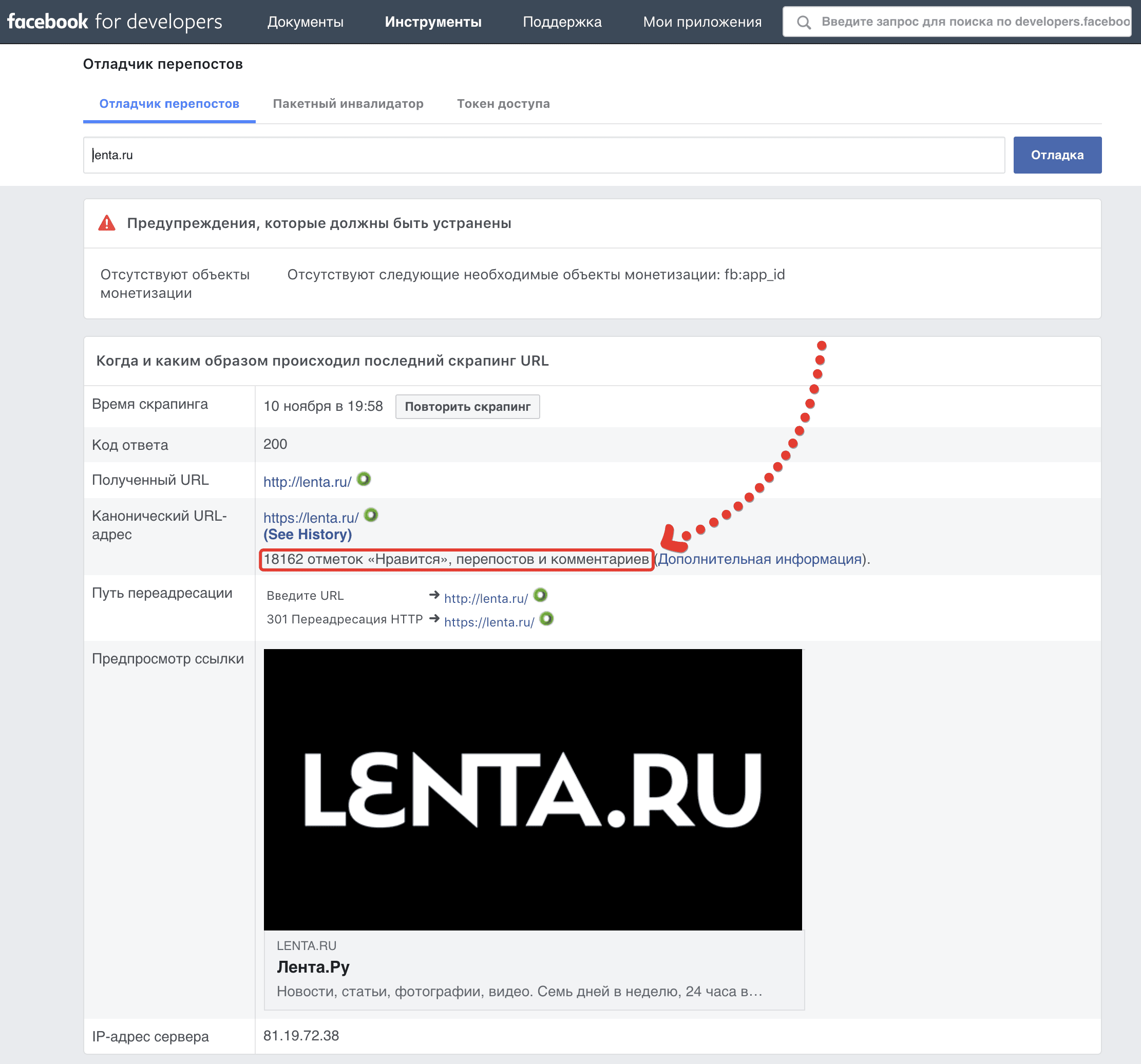Open the Инструменты menu
Viewport: 1141px width, 1064px height.
tap(433, 22)
